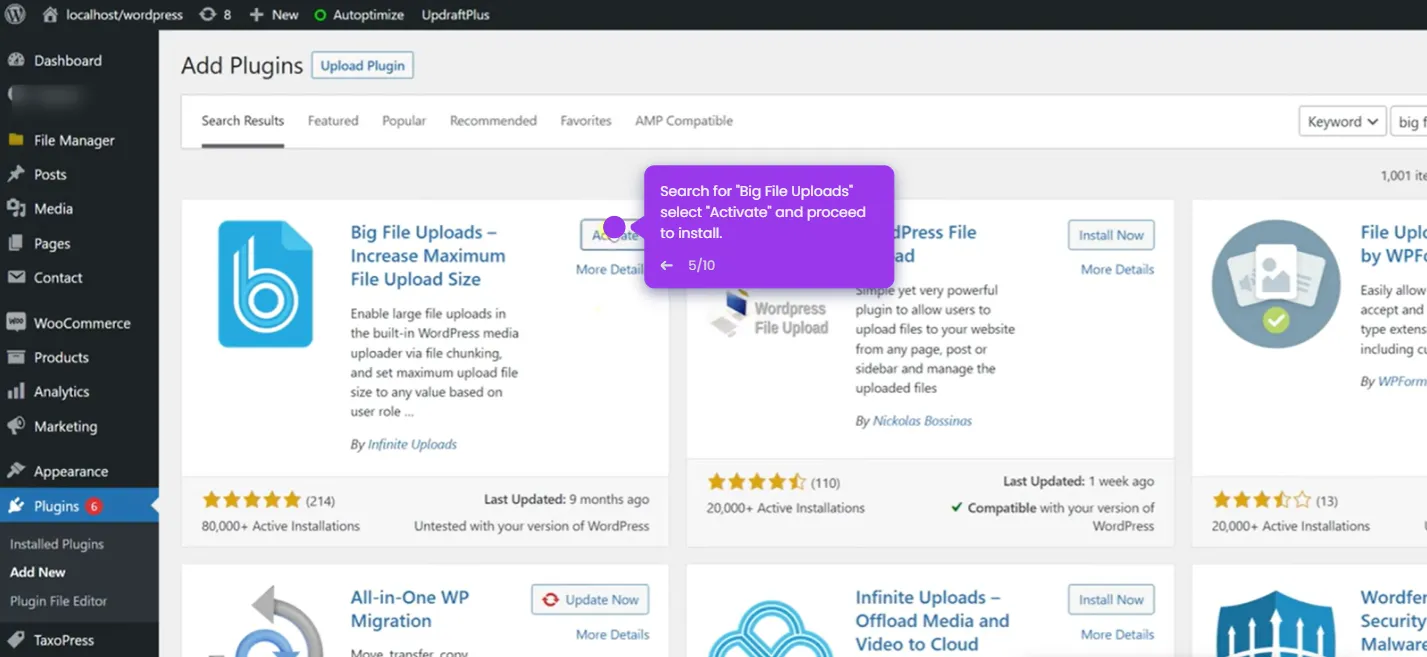The width and height of the screenshot is (1427, 657).
Task: Click the localhost/wordpress site name
Action: [124, 15]
